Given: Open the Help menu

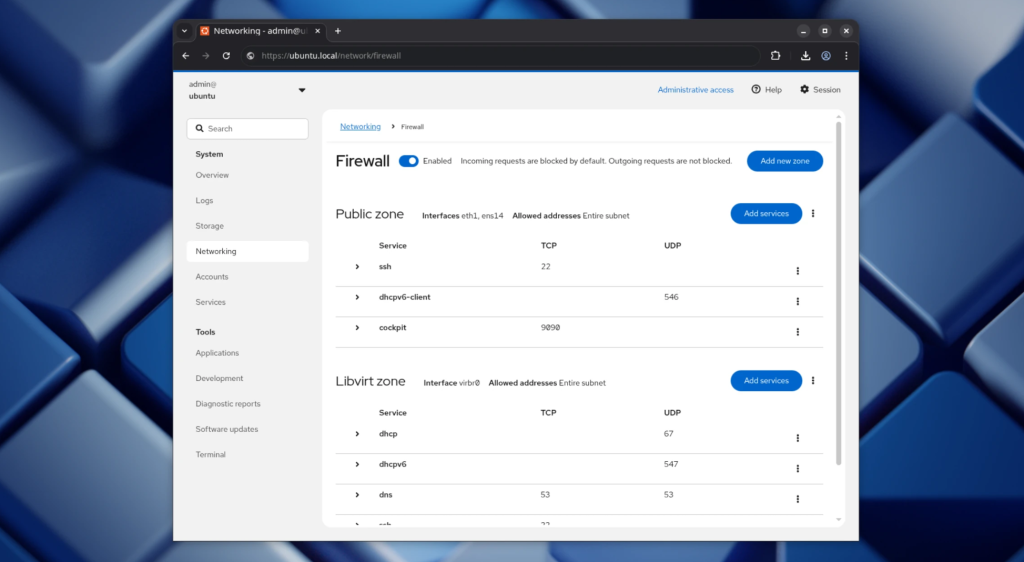Looking at the screenshot, I should coord(766,90).
